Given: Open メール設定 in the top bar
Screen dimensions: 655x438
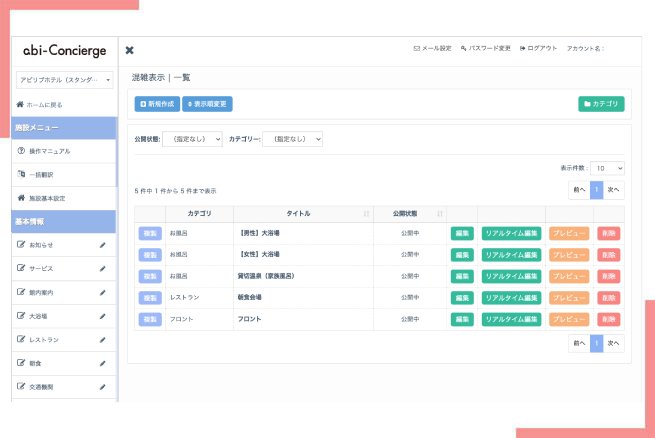Looking at the screenshot, I should (432, 48).
